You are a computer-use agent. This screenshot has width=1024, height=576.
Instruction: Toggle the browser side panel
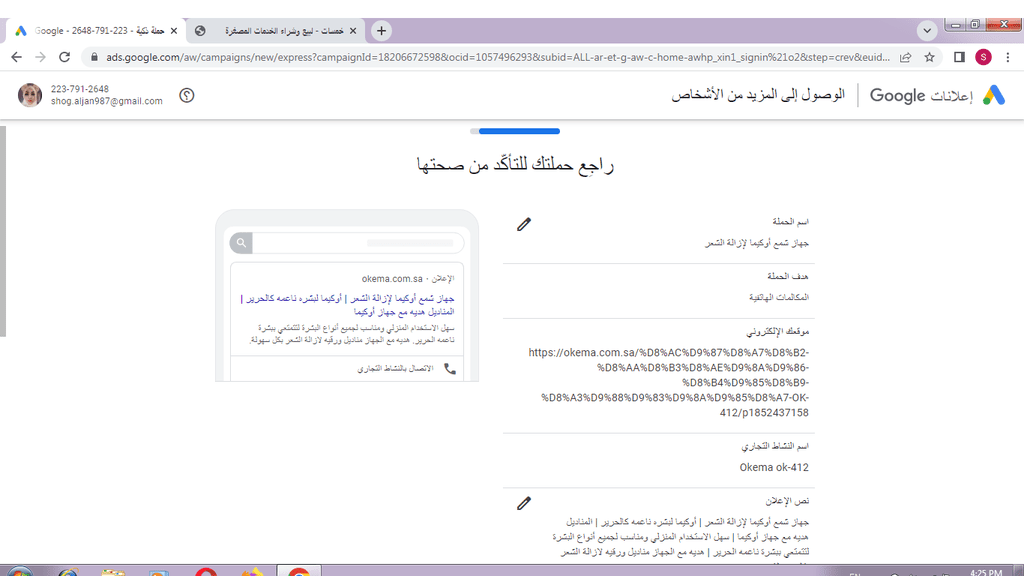point(959,57)
